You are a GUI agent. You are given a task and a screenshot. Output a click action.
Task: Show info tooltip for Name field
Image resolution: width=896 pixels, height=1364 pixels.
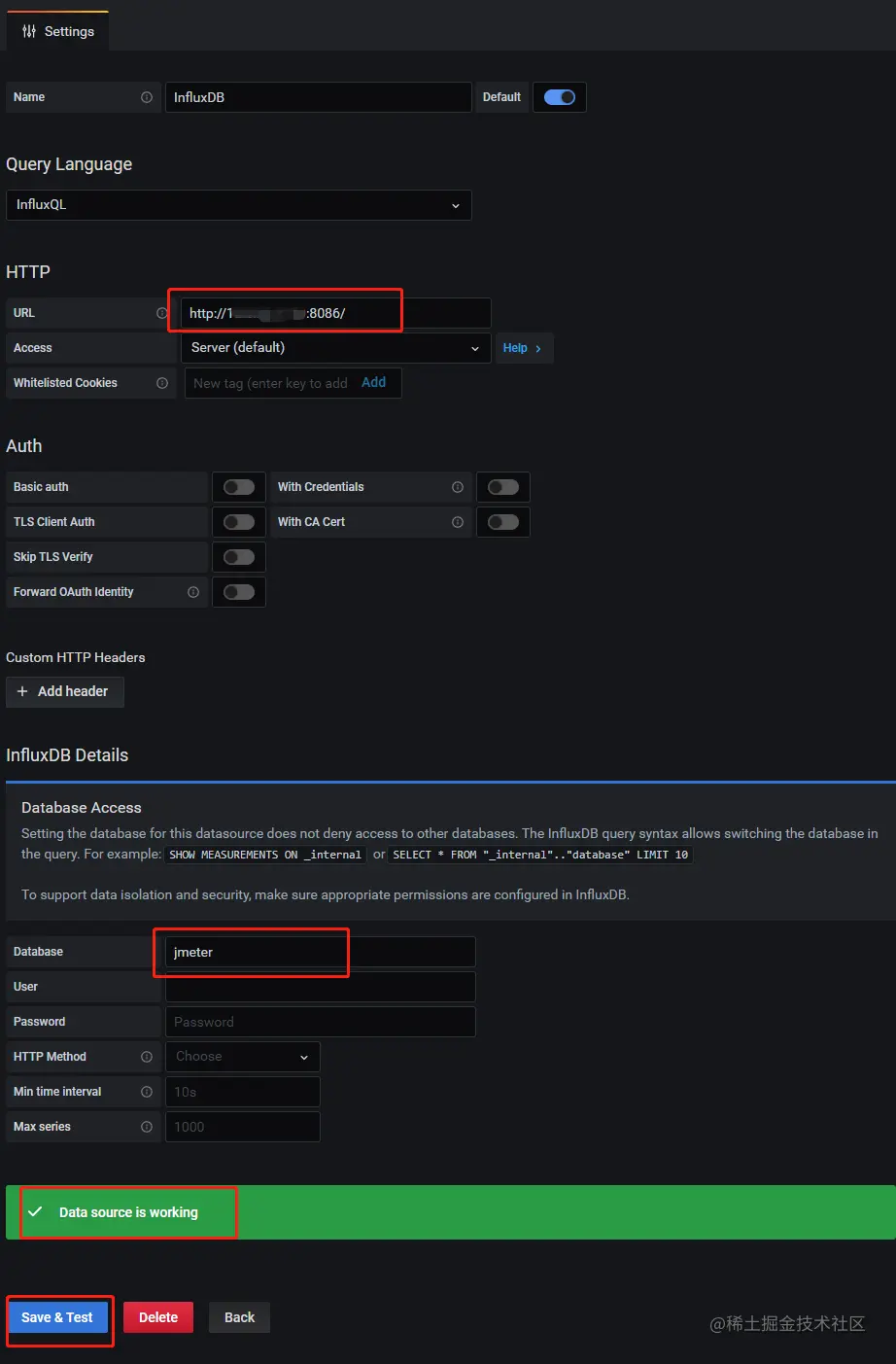147,97
